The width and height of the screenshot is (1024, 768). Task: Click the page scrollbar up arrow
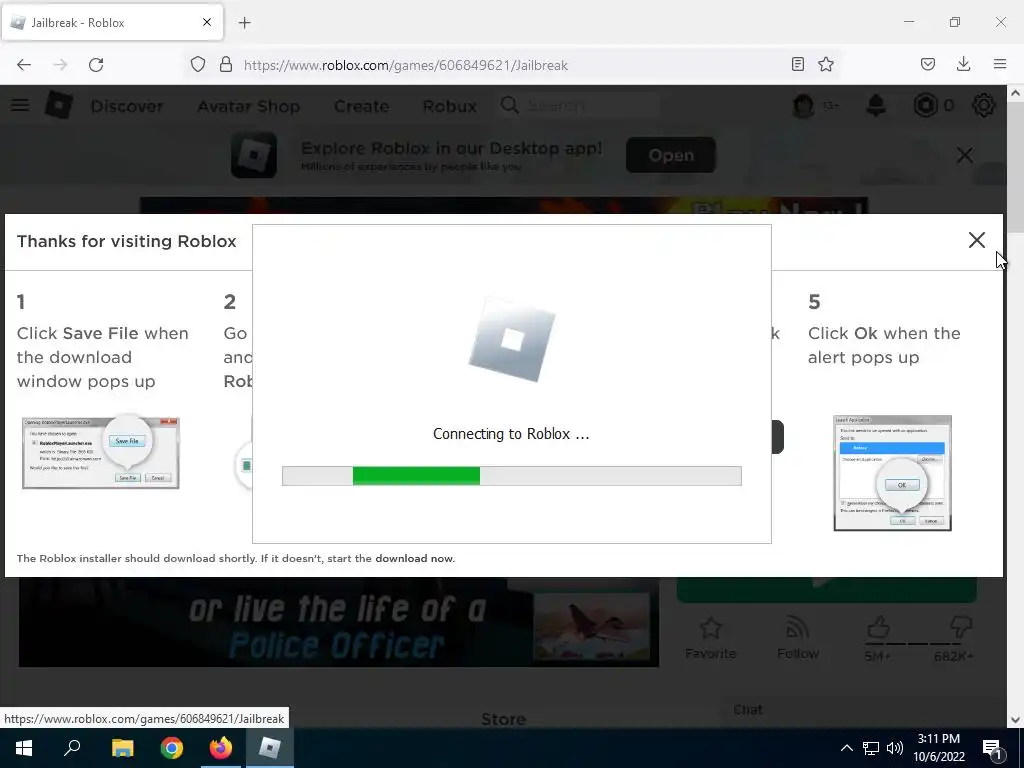[1015, 93]
